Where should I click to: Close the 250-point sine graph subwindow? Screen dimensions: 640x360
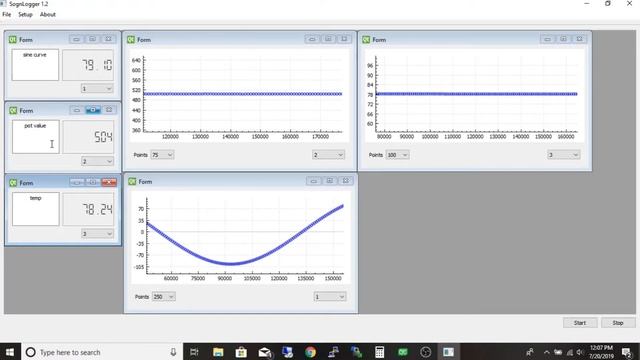point(346,181)
